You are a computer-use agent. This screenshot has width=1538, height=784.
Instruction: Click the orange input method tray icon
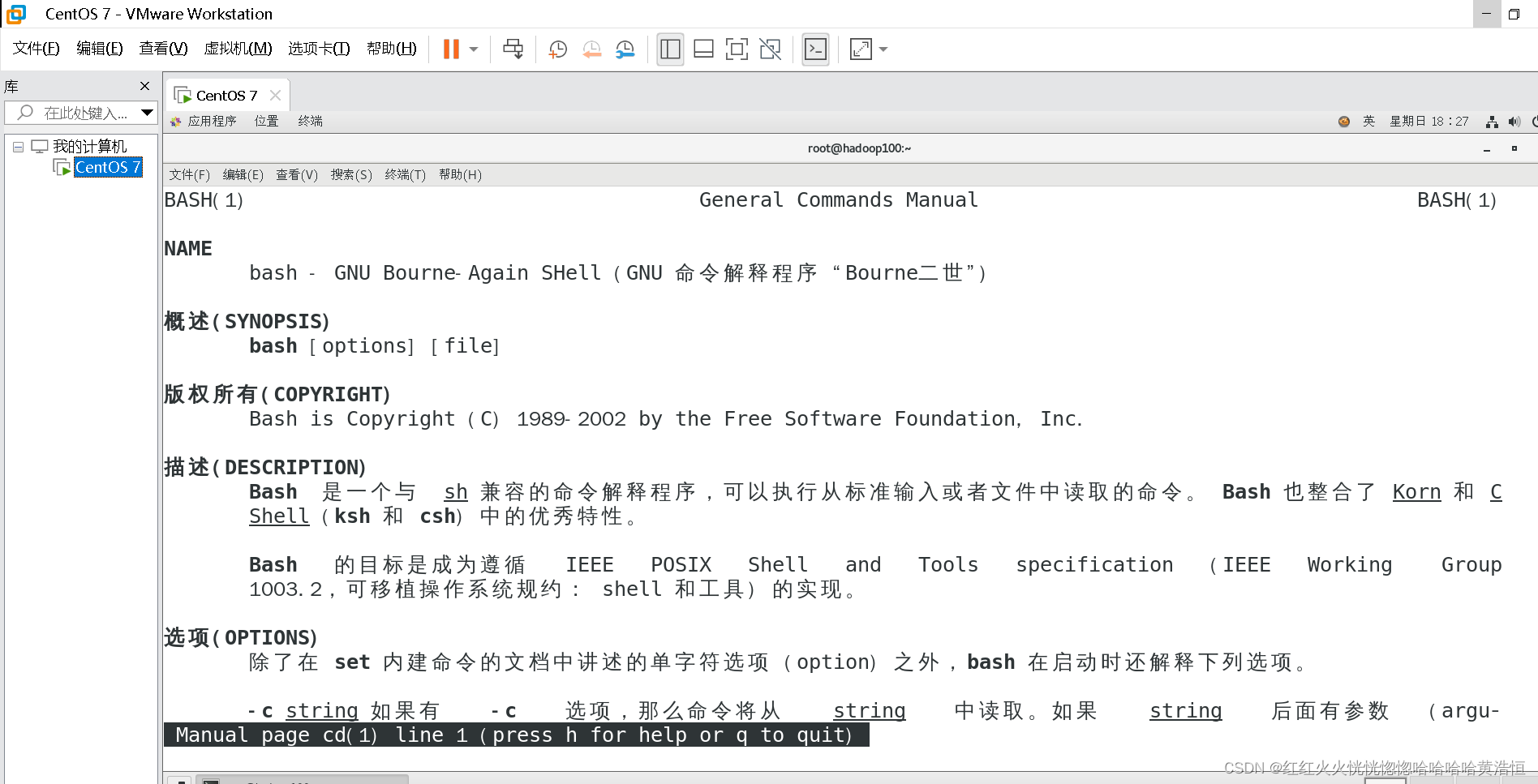tap(1344, 122)
